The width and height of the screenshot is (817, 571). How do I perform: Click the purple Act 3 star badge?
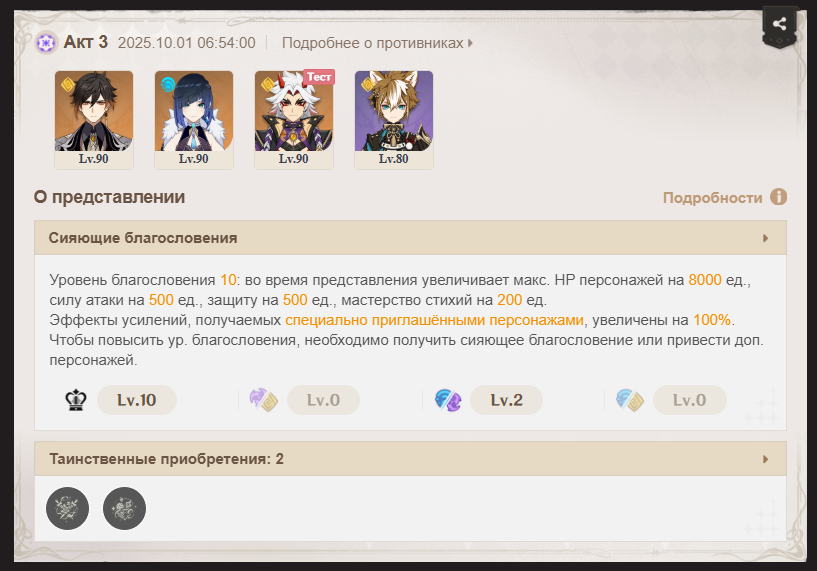coord(46,43)
